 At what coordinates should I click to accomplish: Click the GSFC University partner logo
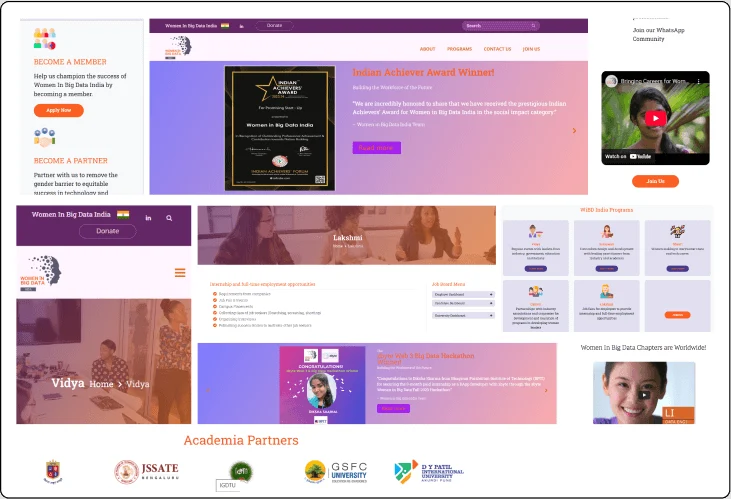pos(336,471)
